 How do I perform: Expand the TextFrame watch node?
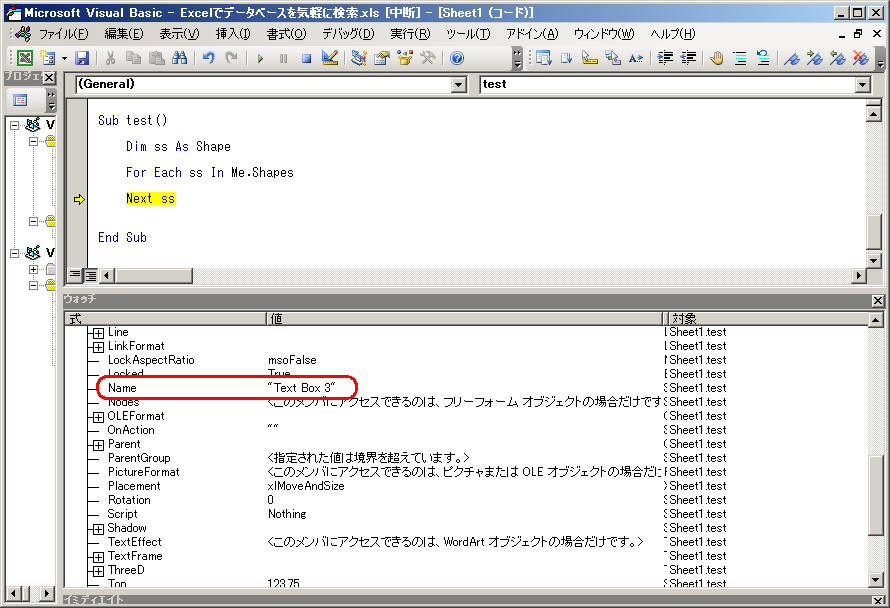98,556
